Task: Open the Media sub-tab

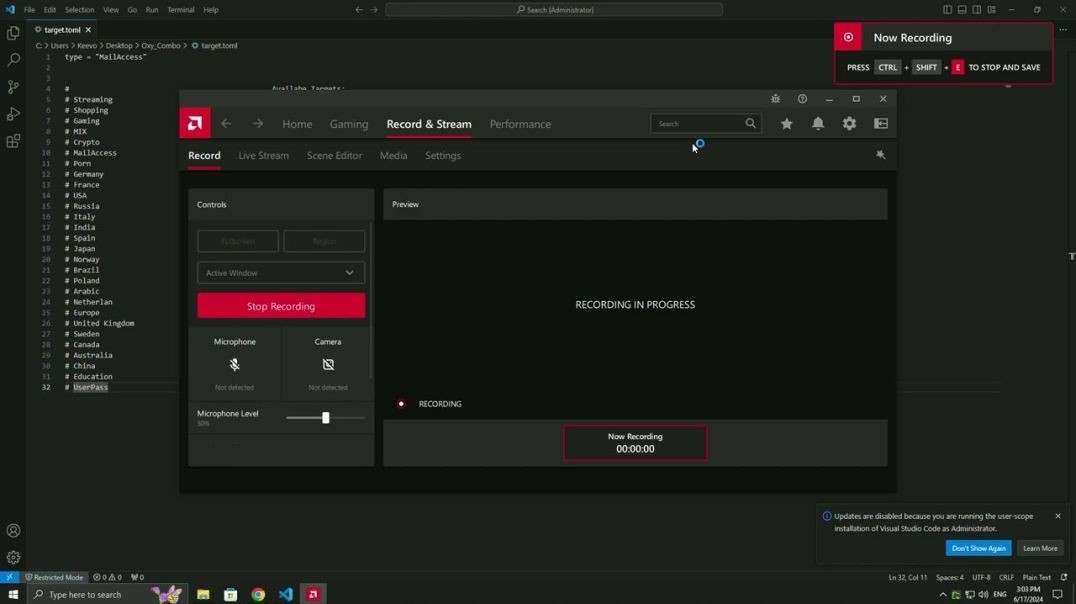Action: coord(393,156)
